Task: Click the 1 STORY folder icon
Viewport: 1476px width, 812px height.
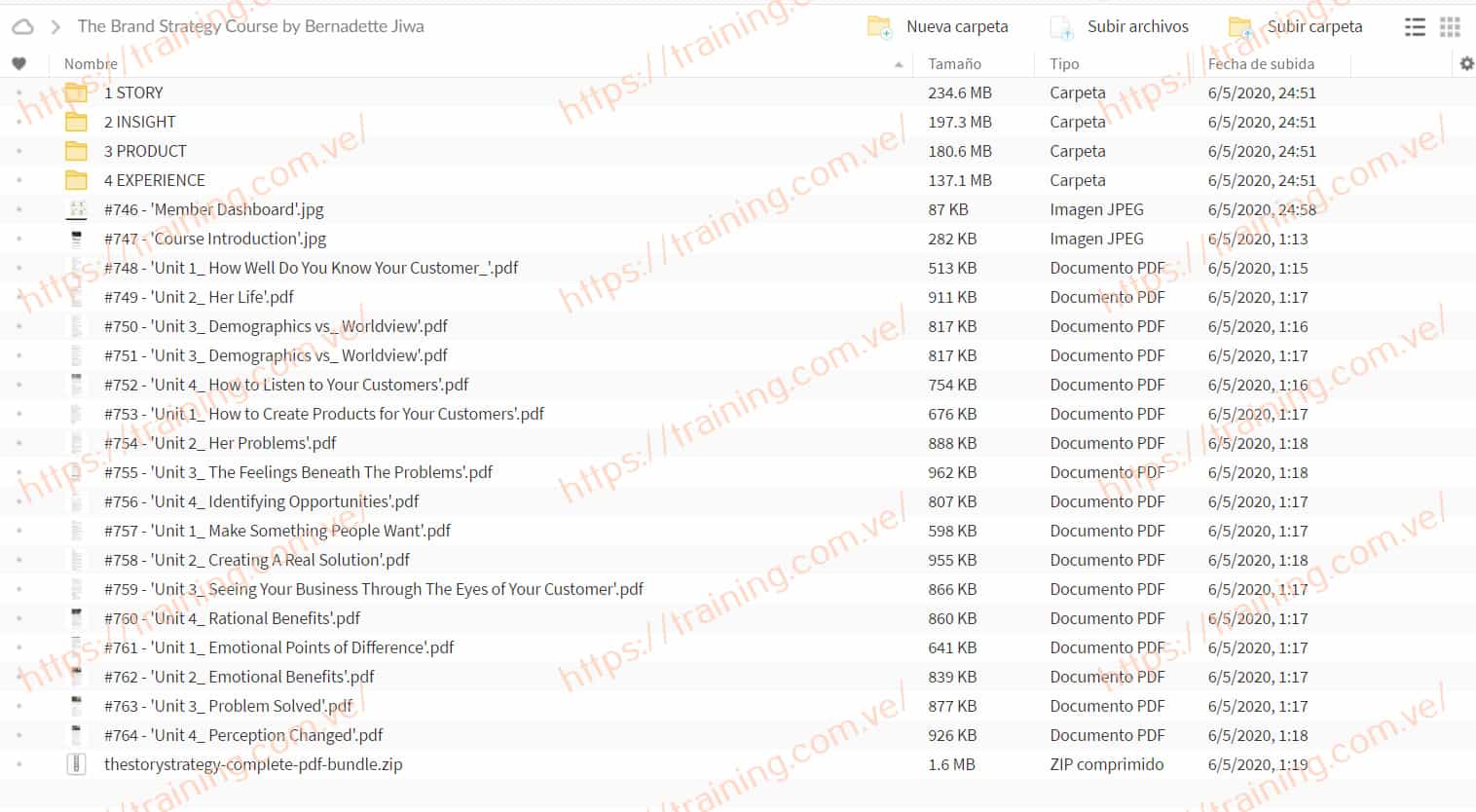Action: [76, 92]
